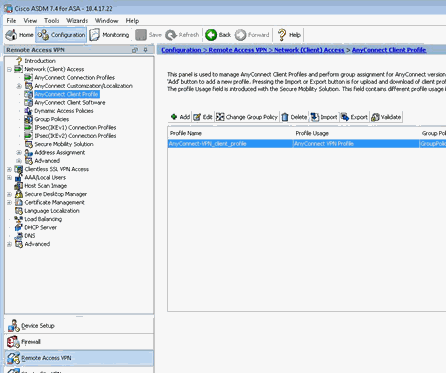Expand Advanced under Network Client Access
Viewport: 446px width, 373px height.
[x=19, y=161]
